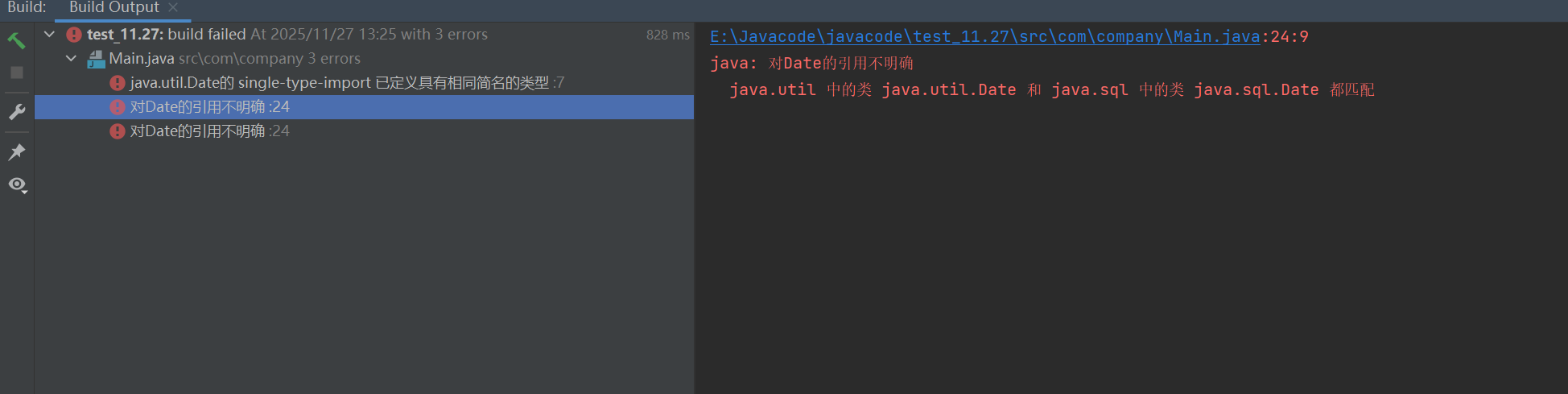Open the eye view options icon
The height and width of the screenshot is (394, 1568).
coord(17,185)
